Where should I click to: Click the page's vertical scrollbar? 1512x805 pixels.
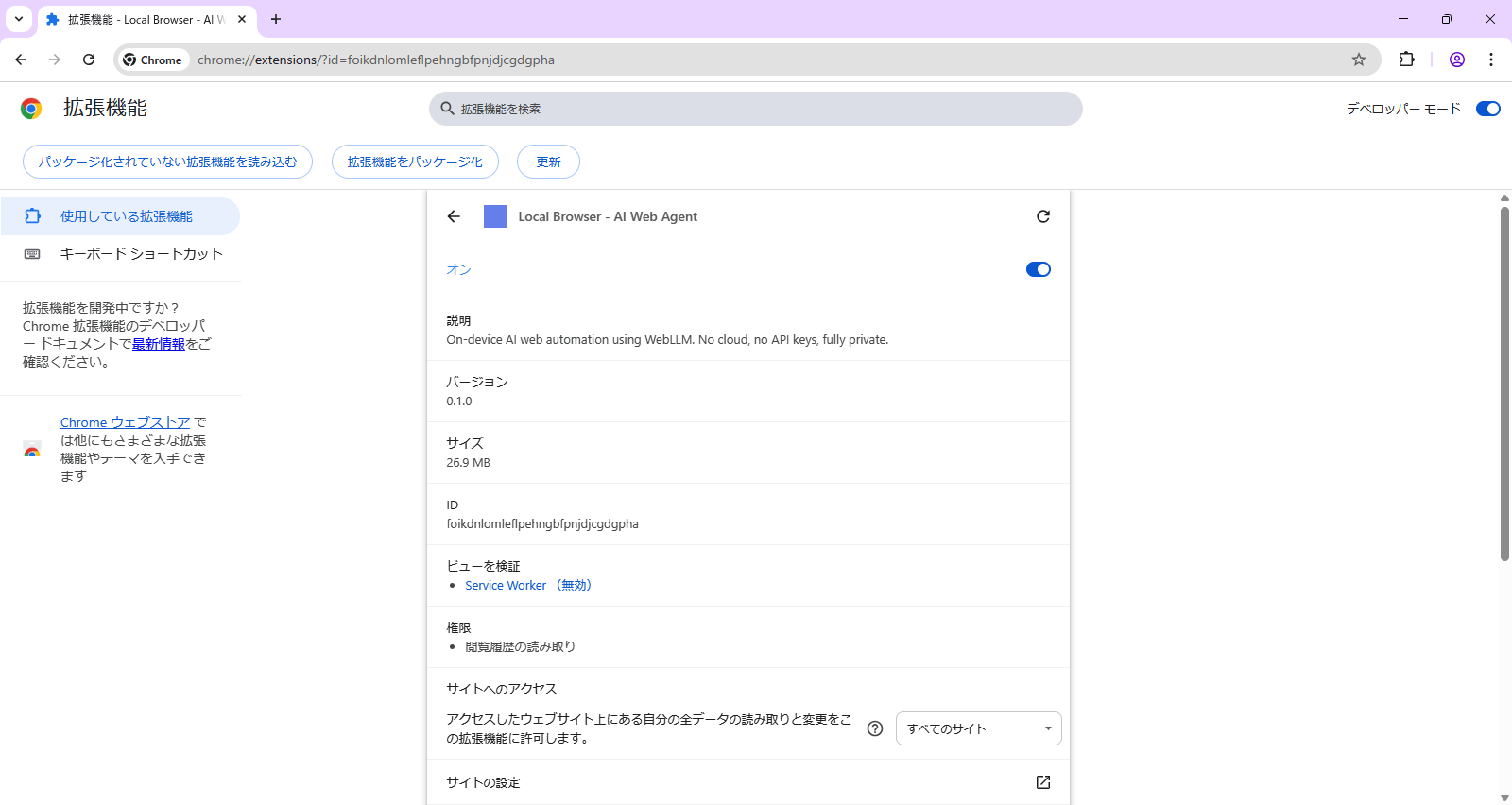click(x=1504, y=378)
